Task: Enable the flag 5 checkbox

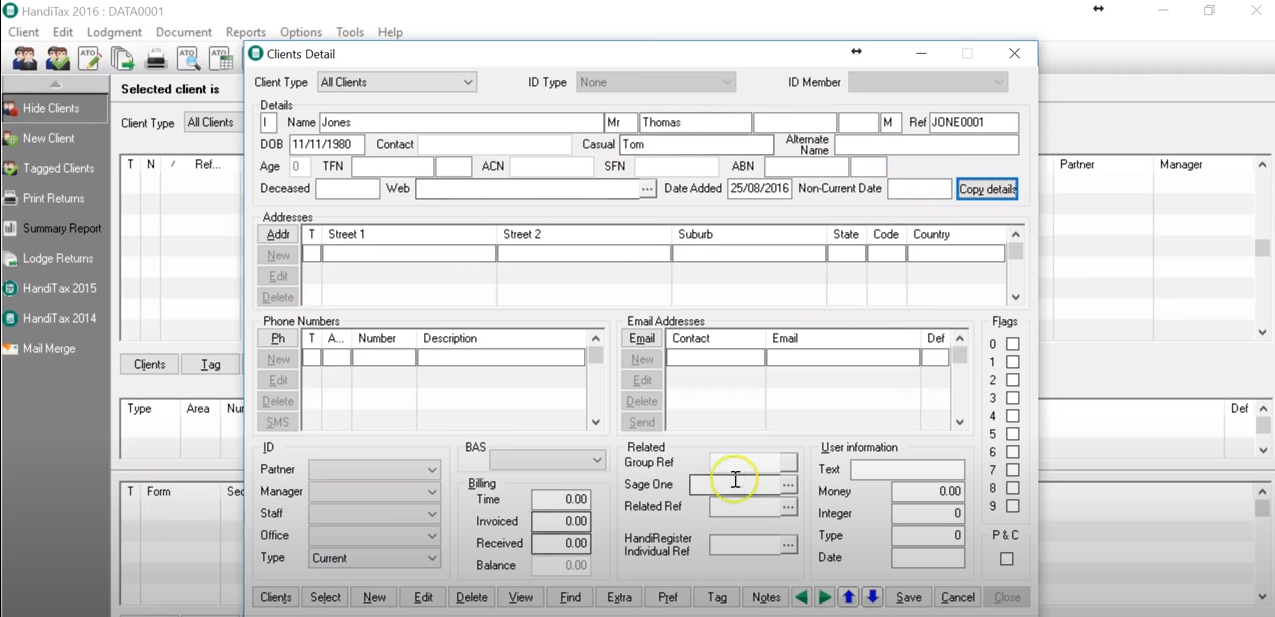Action: coord(1012,434)
